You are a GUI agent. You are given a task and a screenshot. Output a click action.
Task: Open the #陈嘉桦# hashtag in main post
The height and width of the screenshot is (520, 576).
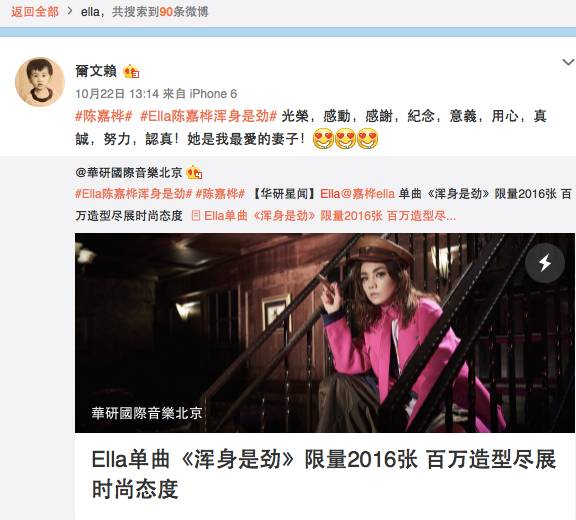(104, 116)
